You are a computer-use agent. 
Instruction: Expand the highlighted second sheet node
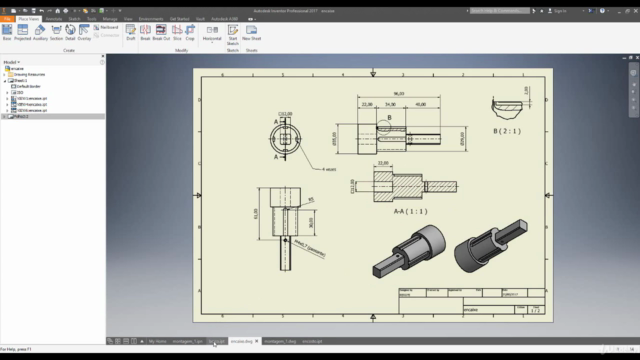pyautogui.click(x=4, y=116)
